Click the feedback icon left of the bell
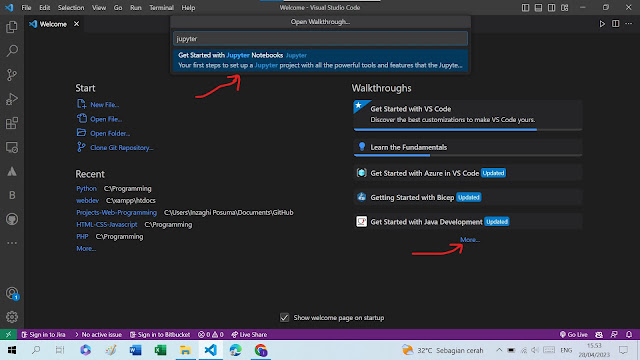 click(x=614, y=334)
